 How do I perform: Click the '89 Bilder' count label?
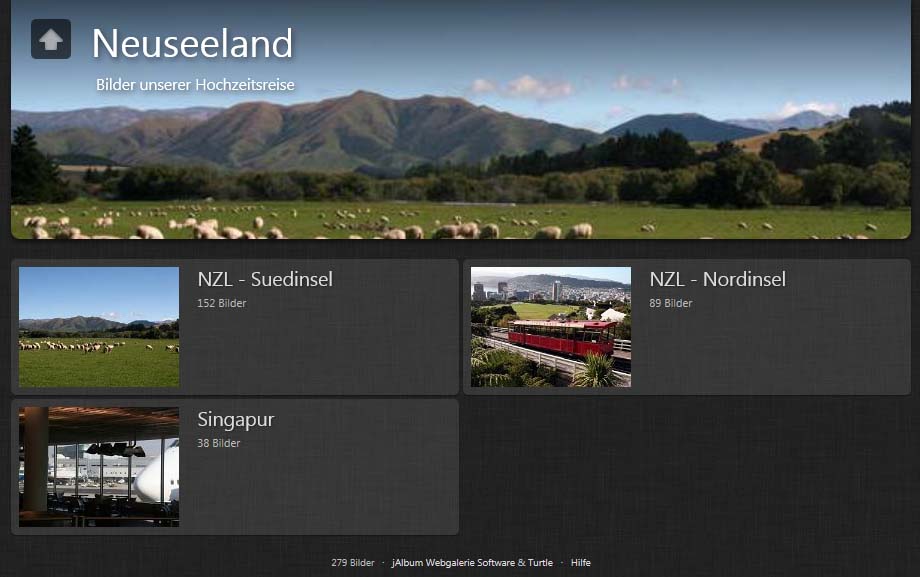[670, 303]
